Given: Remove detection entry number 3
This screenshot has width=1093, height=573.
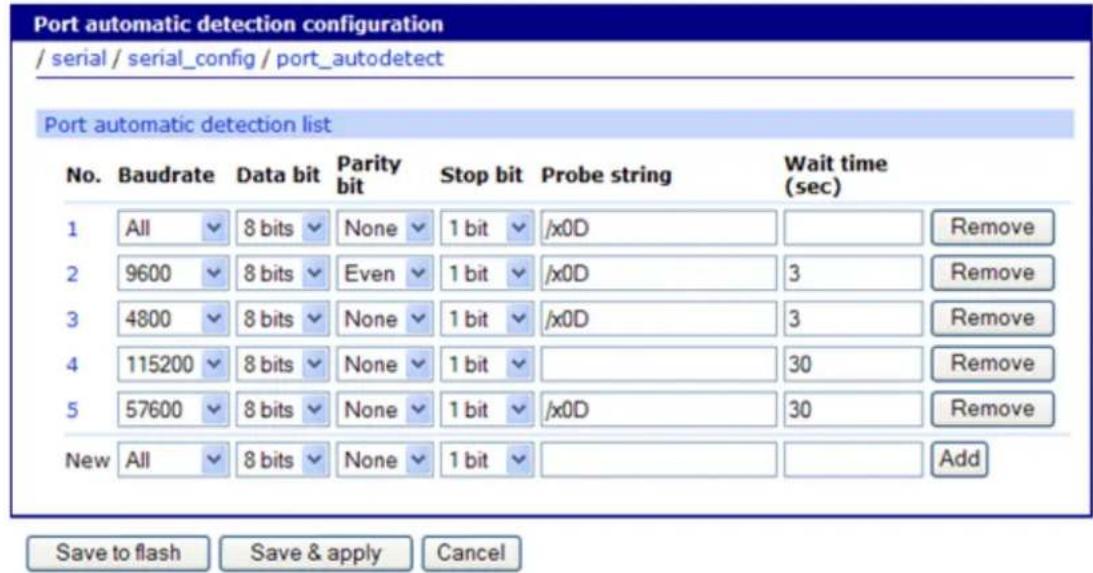Looking at the screenshot, I should (x=993, y=318).
